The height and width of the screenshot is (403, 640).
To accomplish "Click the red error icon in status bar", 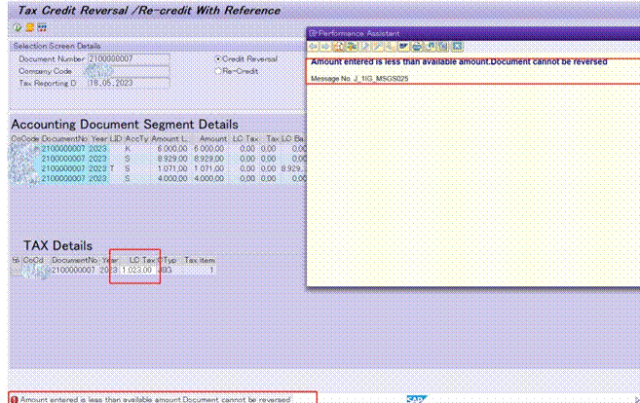I will (x=14, y=399).
